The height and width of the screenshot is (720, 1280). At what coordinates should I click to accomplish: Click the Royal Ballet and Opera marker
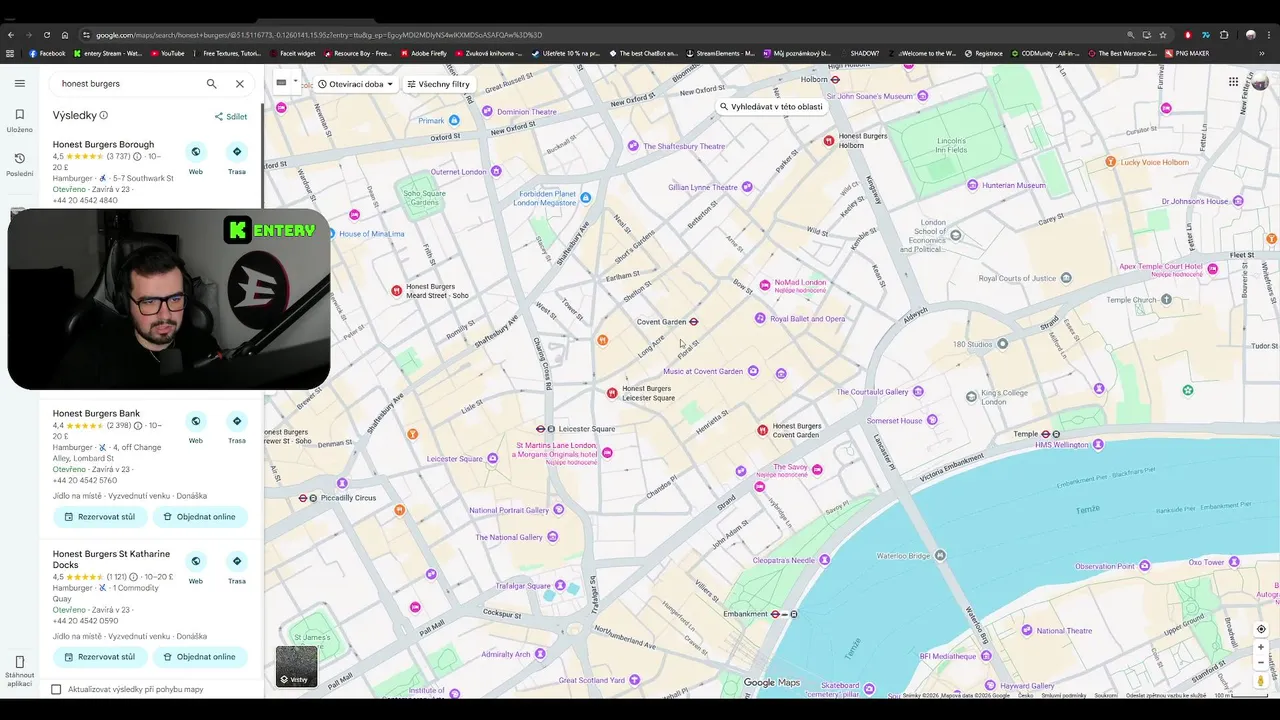(760, 318)
